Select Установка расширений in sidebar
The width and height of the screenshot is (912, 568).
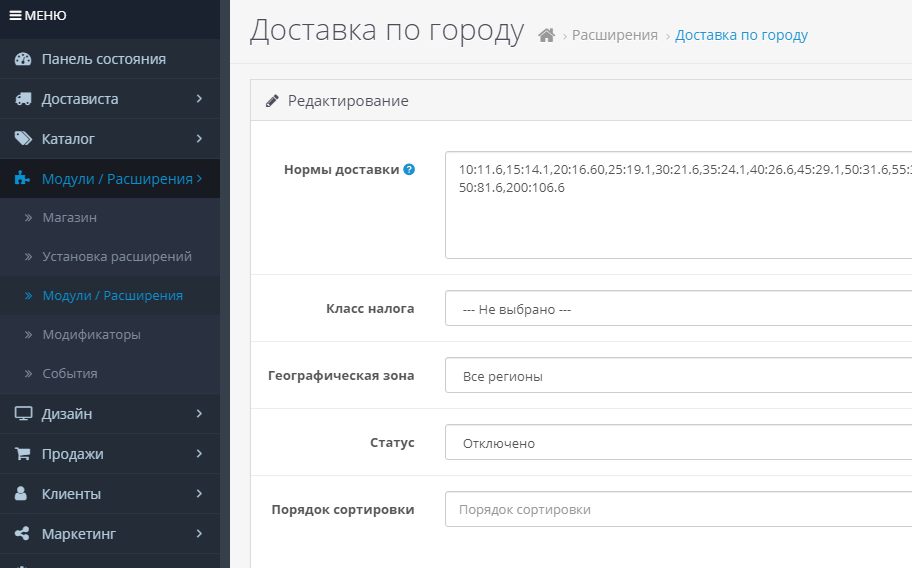click(117, 256)
